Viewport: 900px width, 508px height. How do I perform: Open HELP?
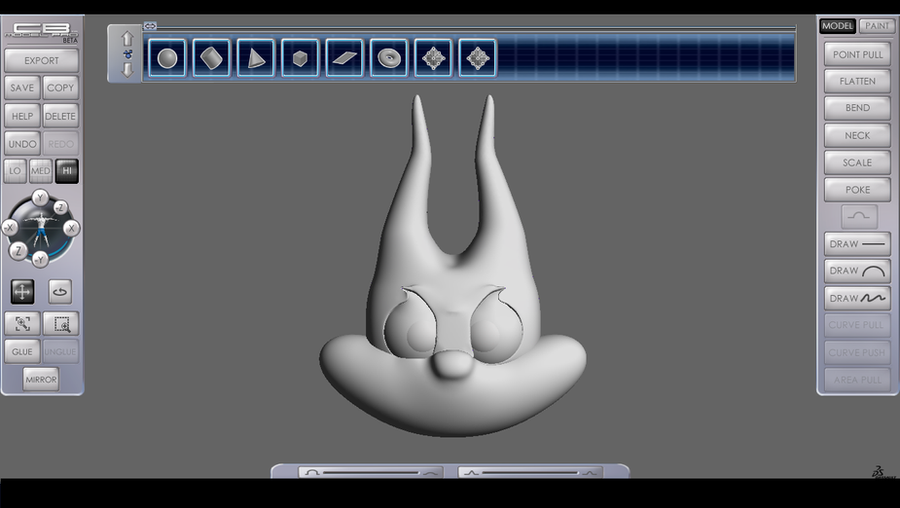(x=22, y=116)
